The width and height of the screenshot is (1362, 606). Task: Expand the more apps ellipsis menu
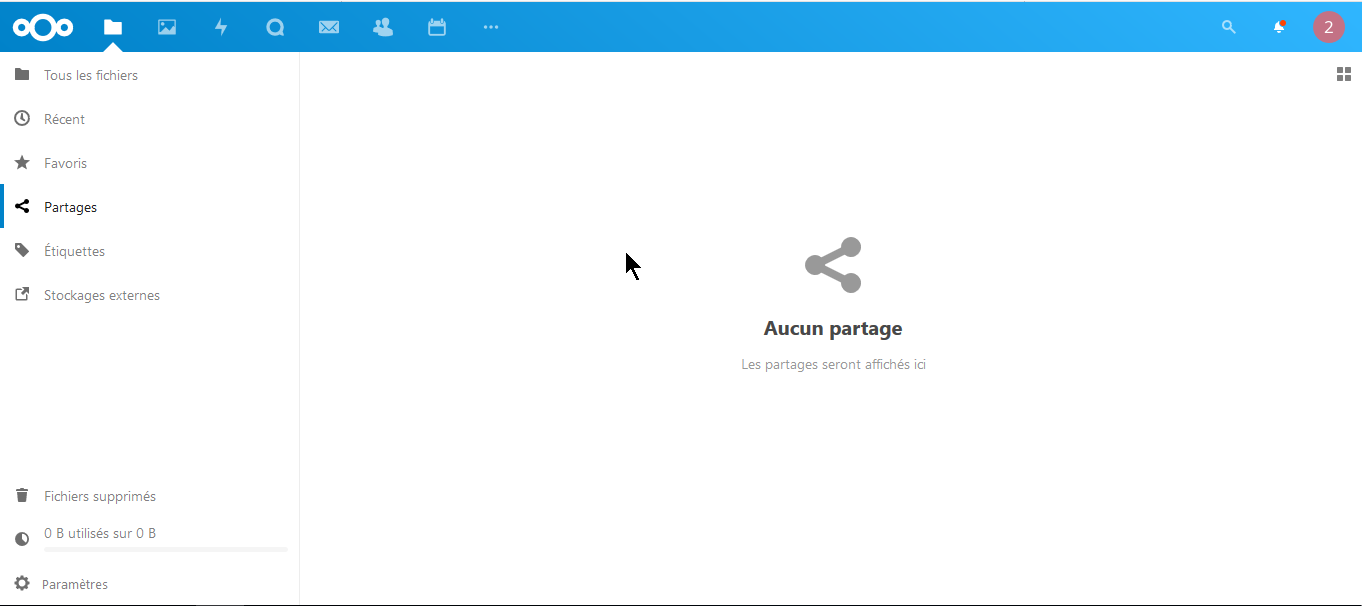(x=491, y=27)
